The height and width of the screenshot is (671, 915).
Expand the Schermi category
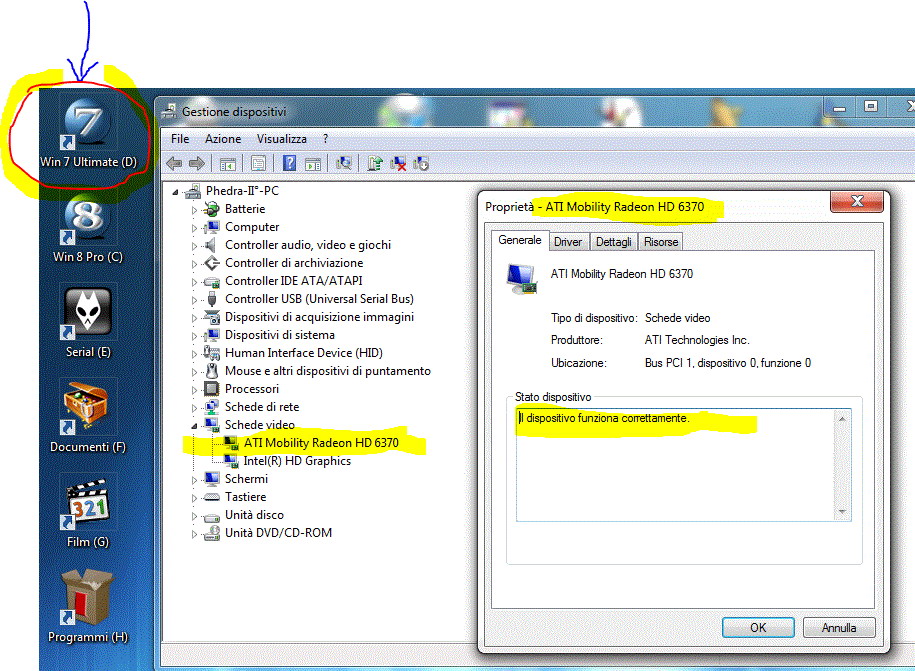click(x=194, y=480)
